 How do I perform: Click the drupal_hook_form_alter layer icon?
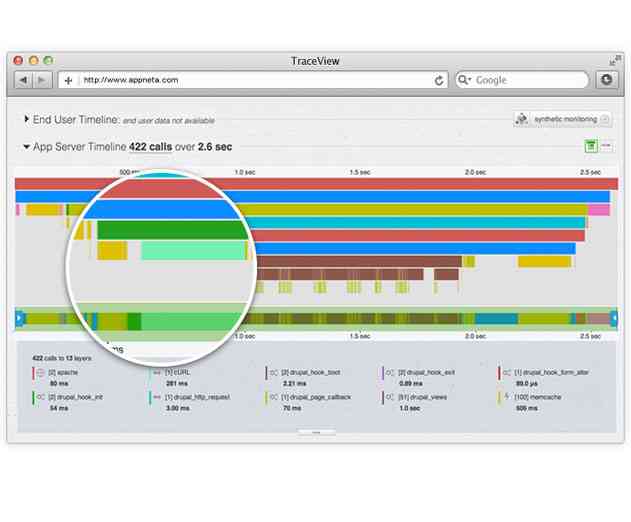pyautogui.click(x=507, y=373)
